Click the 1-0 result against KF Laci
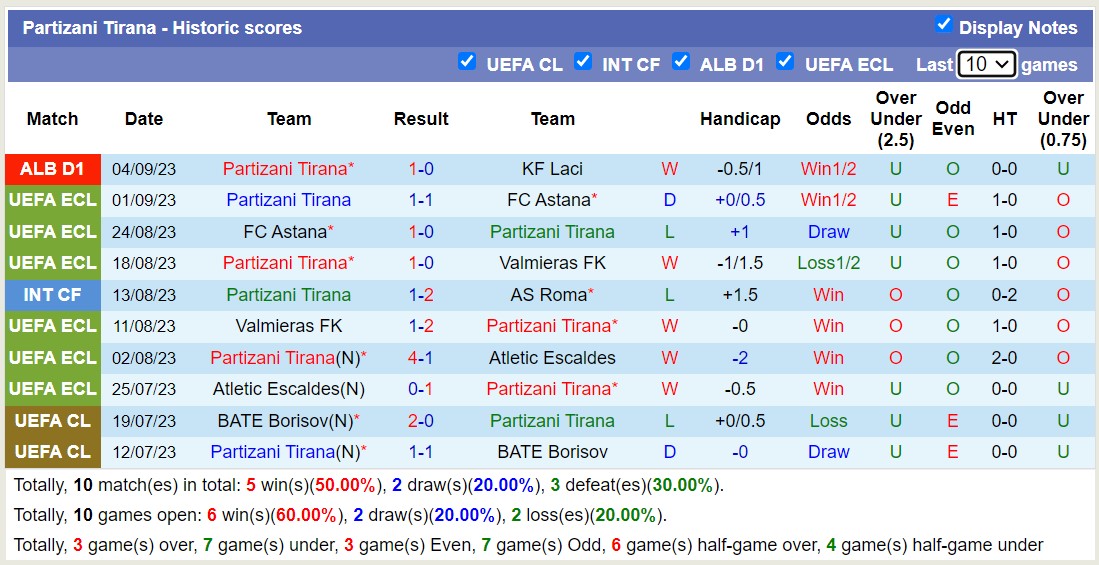Viewport: 1099px width, 565px height. 421,169
